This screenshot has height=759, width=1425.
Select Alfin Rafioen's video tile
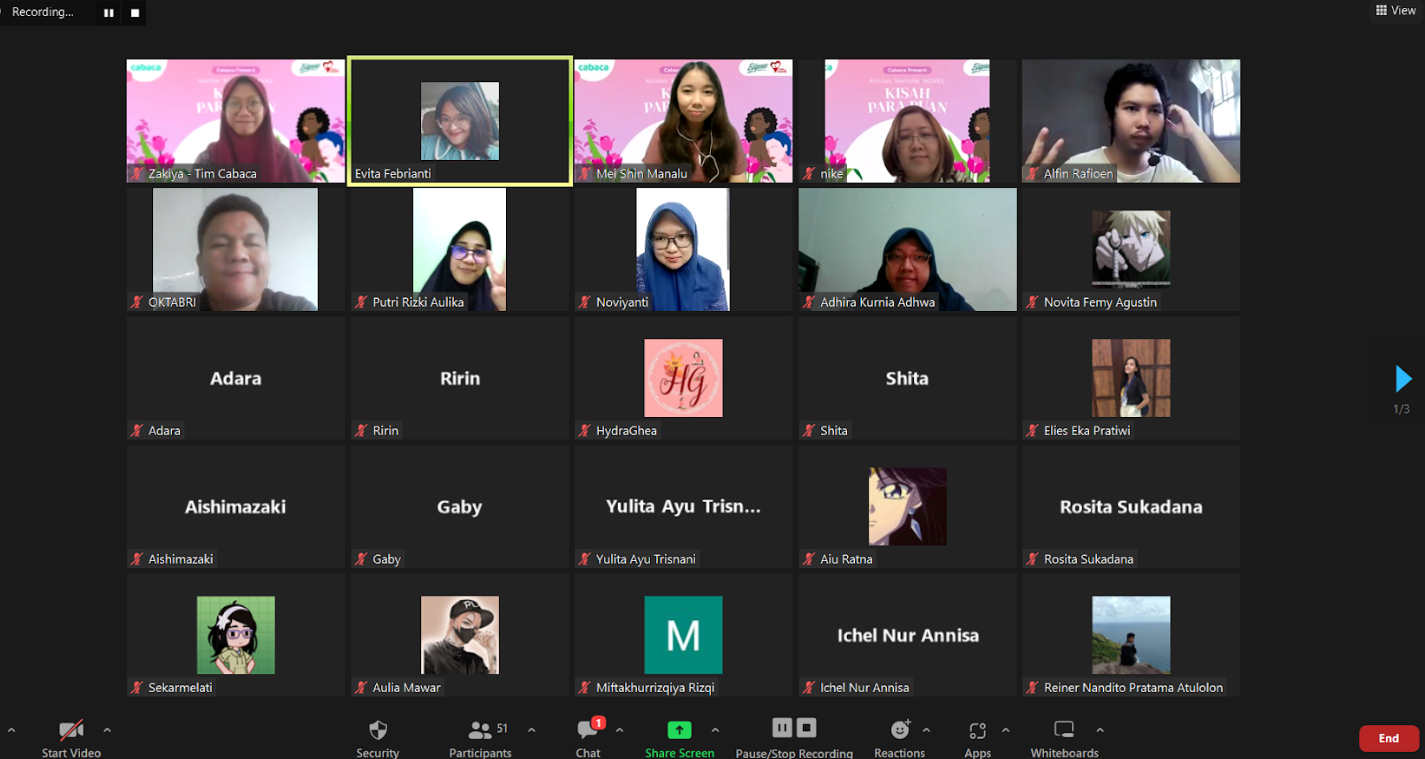(x=1130, y=121)
